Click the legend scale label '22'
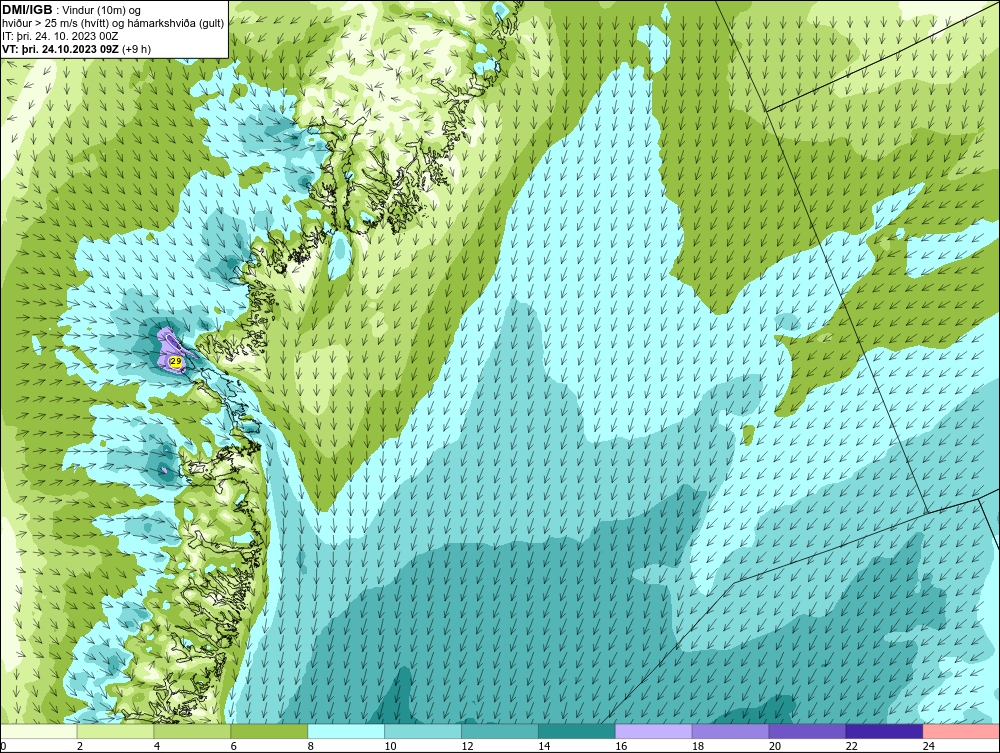Viewport: 1000px width, 753px height. (852, 746)
